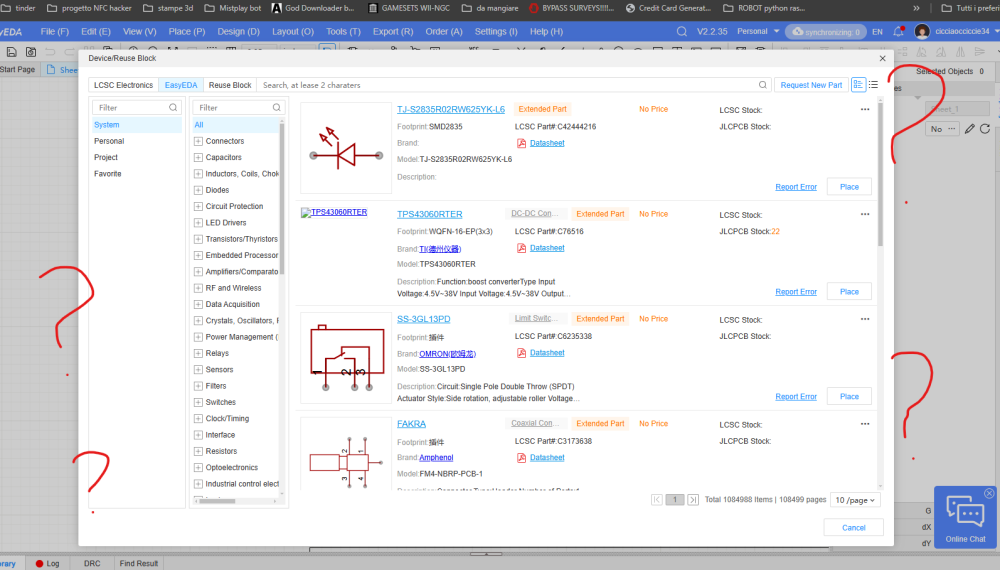Cancel the Device/Reuse Block dialog
The height and width of the screenshot is (570, 1000).
coord(853,528)
